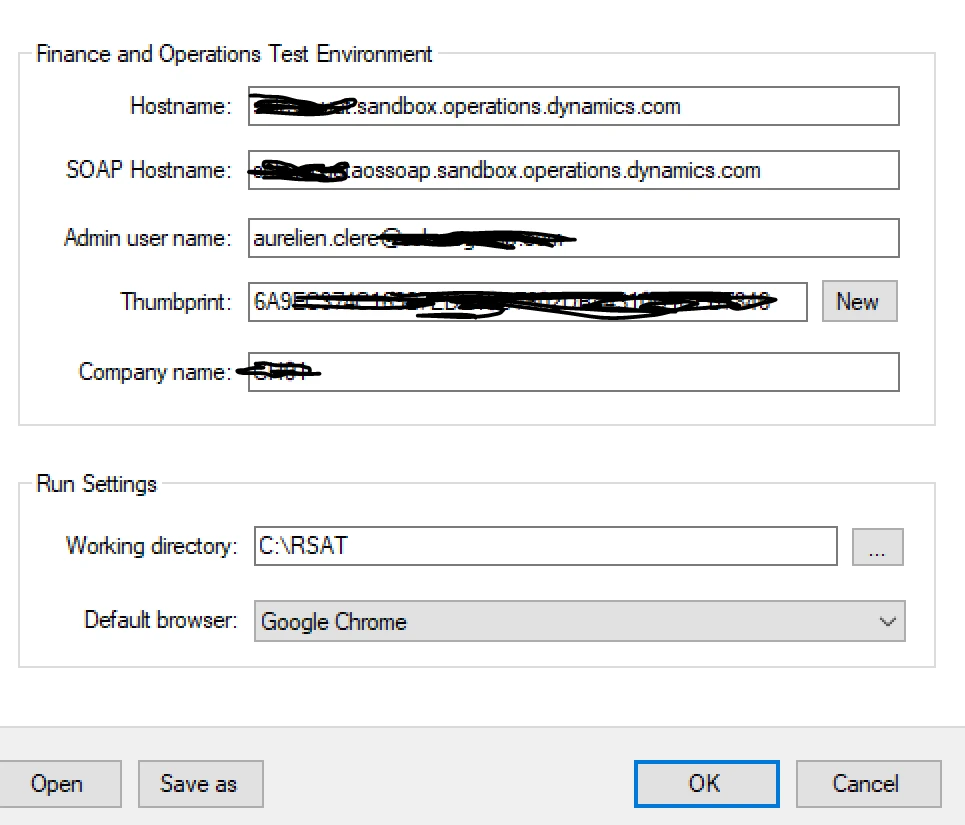Cancel the settings dialog
The width and height of the screenshot is (965, 825).
(868, 784)
